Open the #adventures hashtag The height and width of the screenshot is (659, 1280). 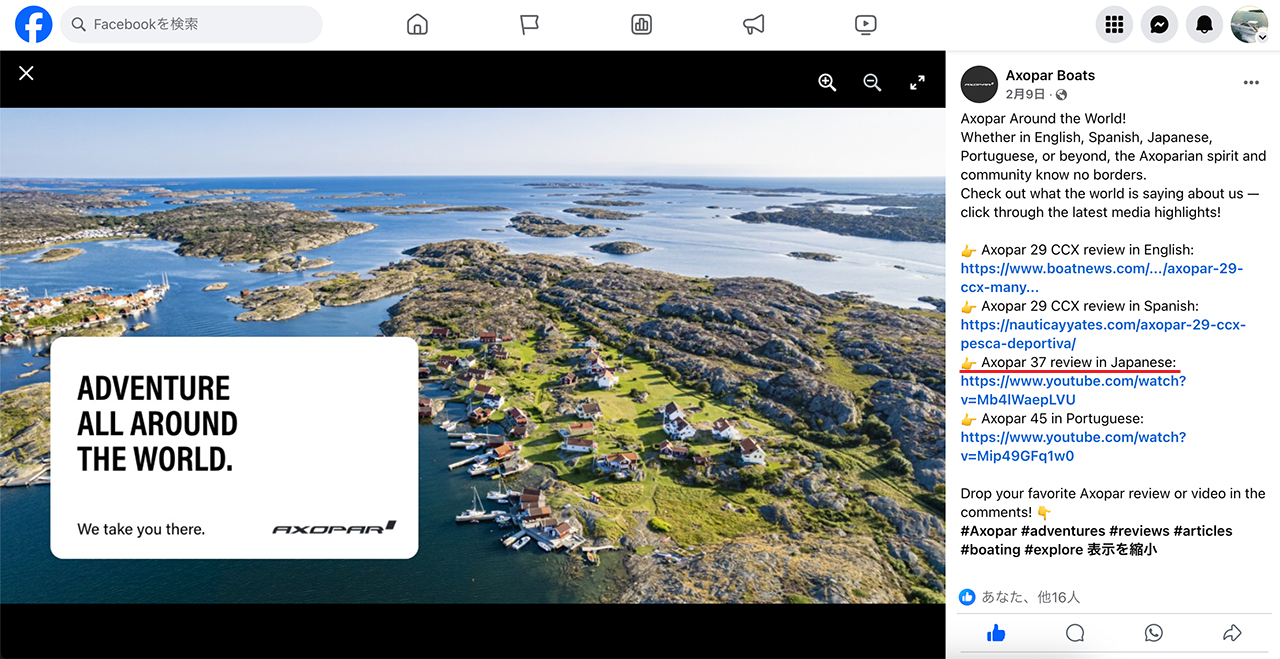click(1063, 531)
